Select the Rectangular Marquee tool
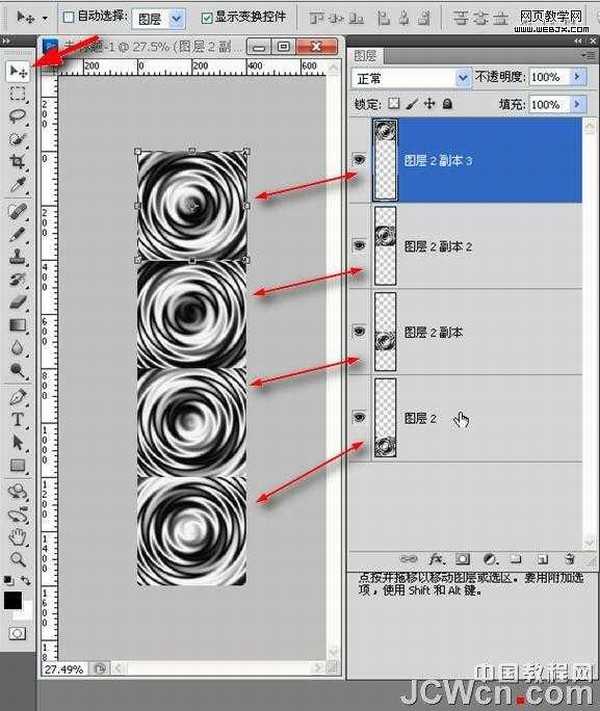Screen dimensions: 600x711 [x=18, y=93]
